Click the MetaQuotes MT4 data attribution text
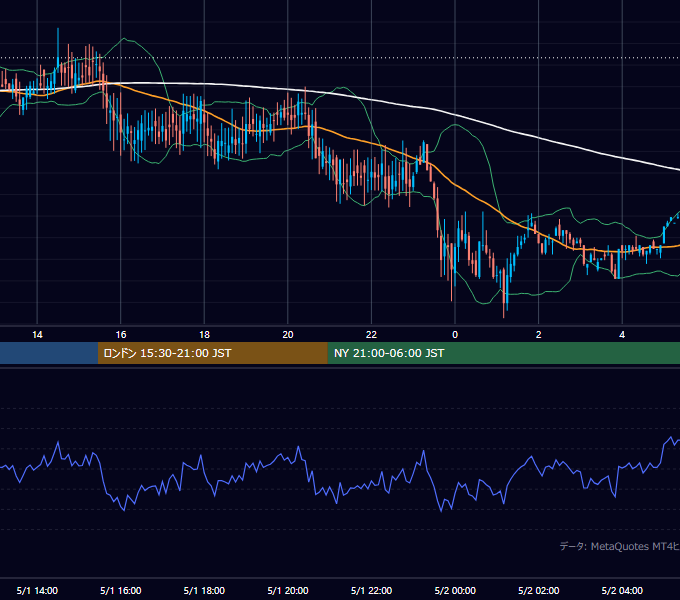The height and width of the screenshot is (600, 680). click(620, 546)
